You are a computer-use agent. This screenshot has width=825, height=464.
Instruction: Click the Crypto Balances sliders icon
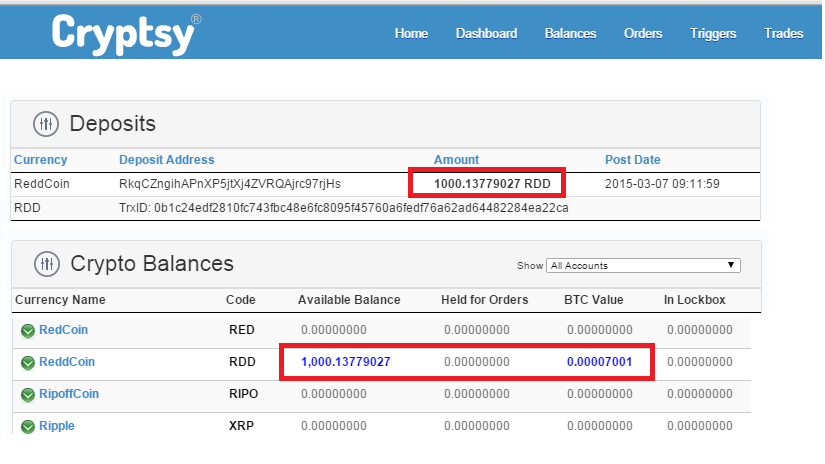pyautogui.click(x=47, y=264)
